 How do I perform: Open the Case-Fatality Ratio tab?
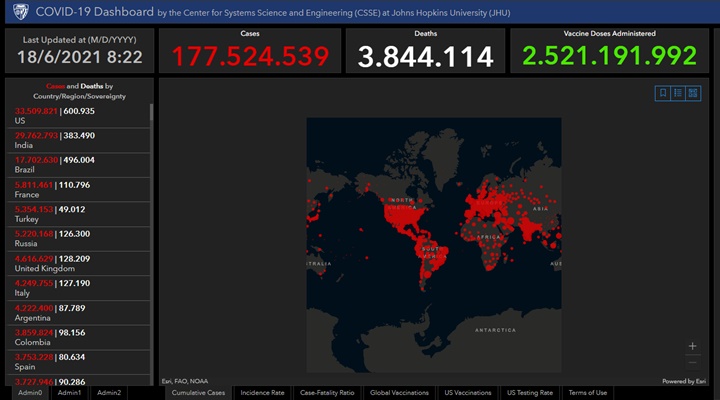pyautogui.click(x=327, y=393)
